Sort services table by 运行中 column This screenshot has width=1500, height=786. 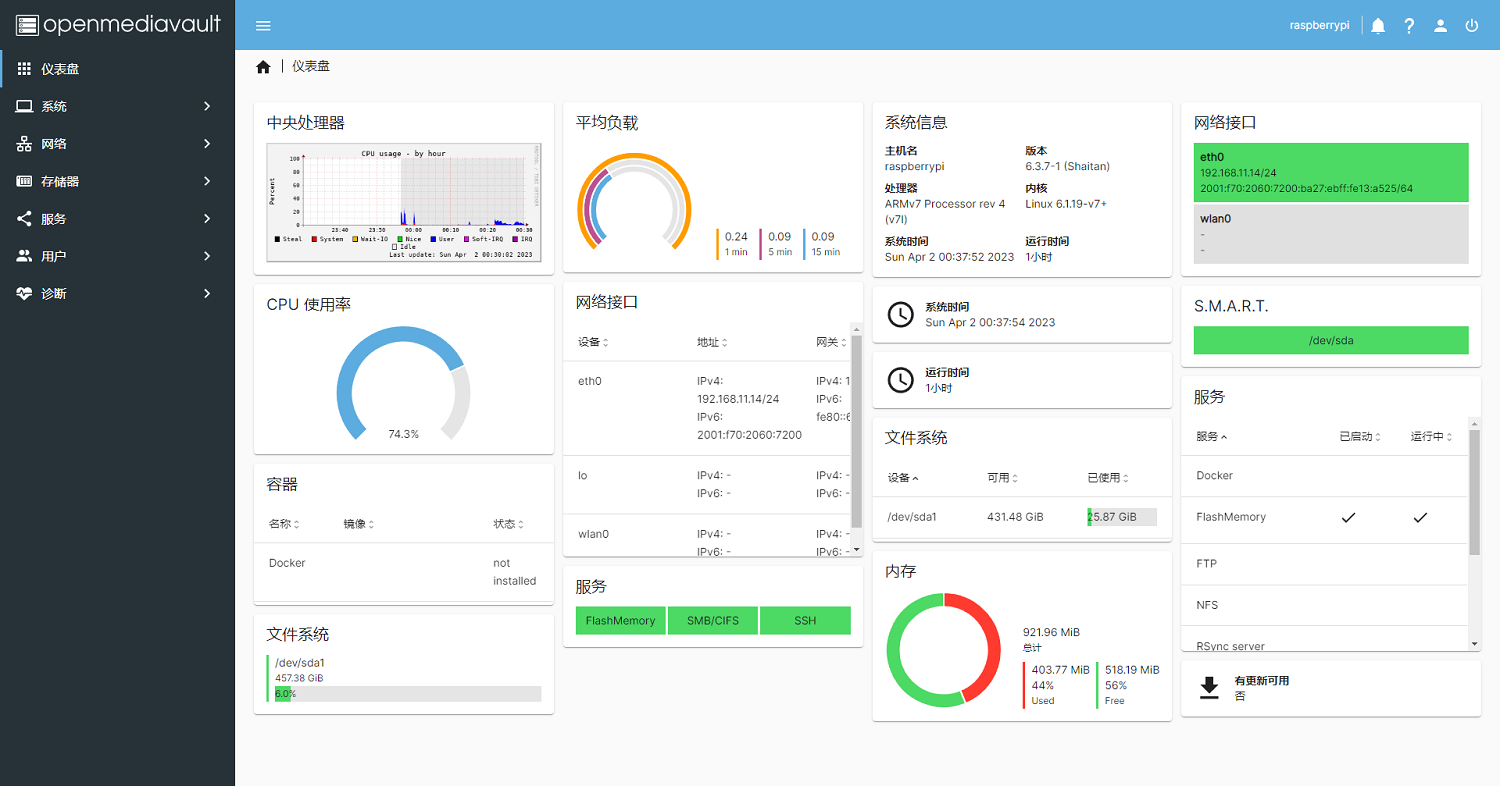click(x=1432, y=437)
